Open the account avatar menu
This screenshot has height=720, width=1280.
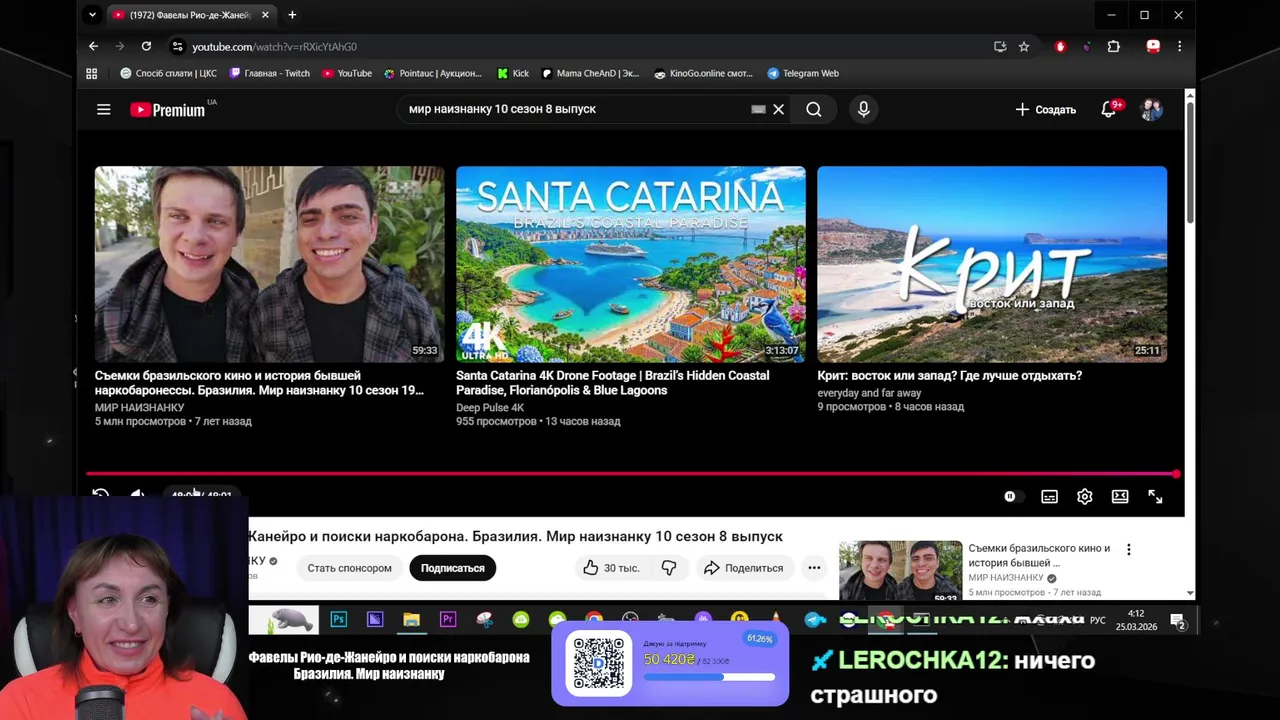click(x=1152, y=110)
